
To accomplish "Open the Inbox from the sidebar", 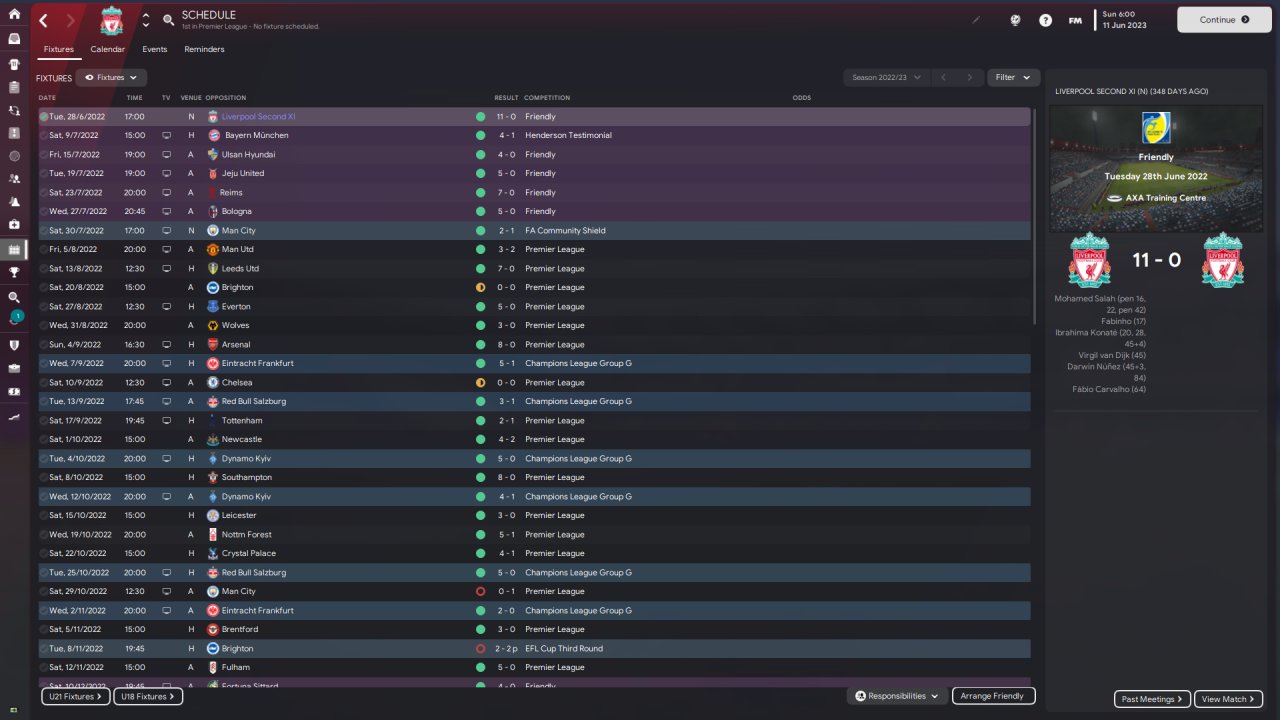I will [14, 39].
